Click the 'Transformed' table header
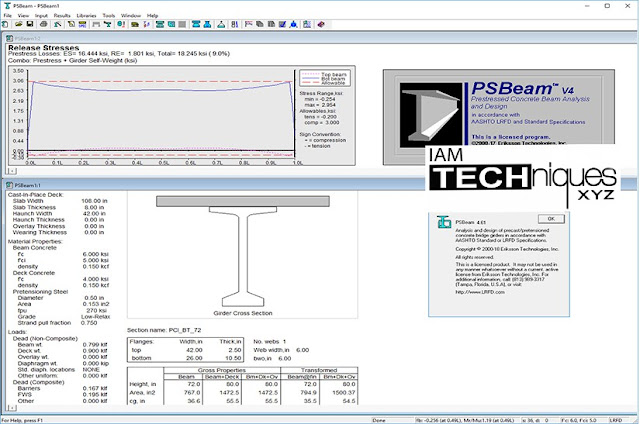The width and height of the screenshot is (640, 424). pyautogui.click(x=319, y=370)
